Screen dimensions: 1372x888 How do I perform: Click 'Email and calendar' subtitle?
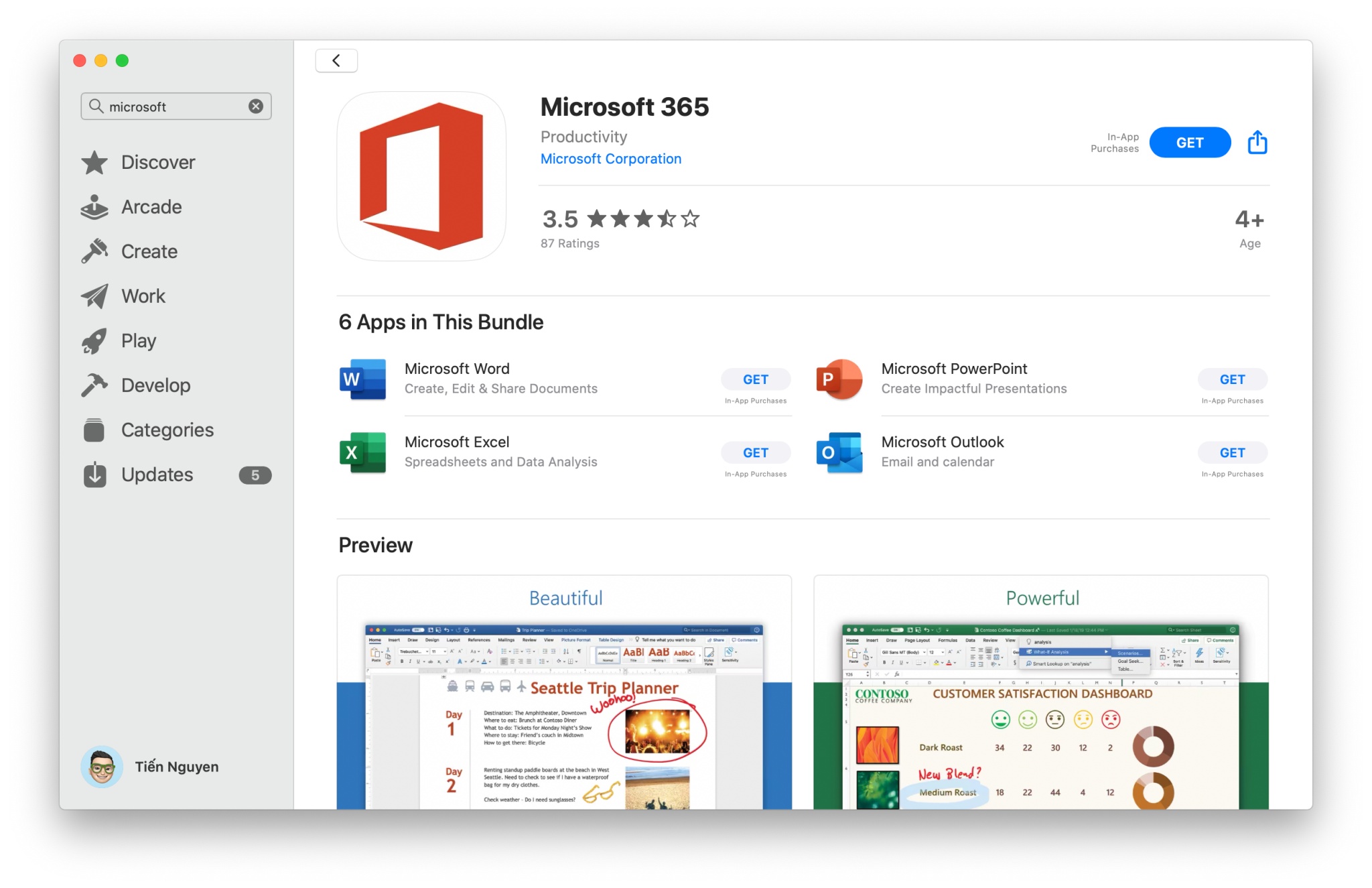click(x=938, y=462)
